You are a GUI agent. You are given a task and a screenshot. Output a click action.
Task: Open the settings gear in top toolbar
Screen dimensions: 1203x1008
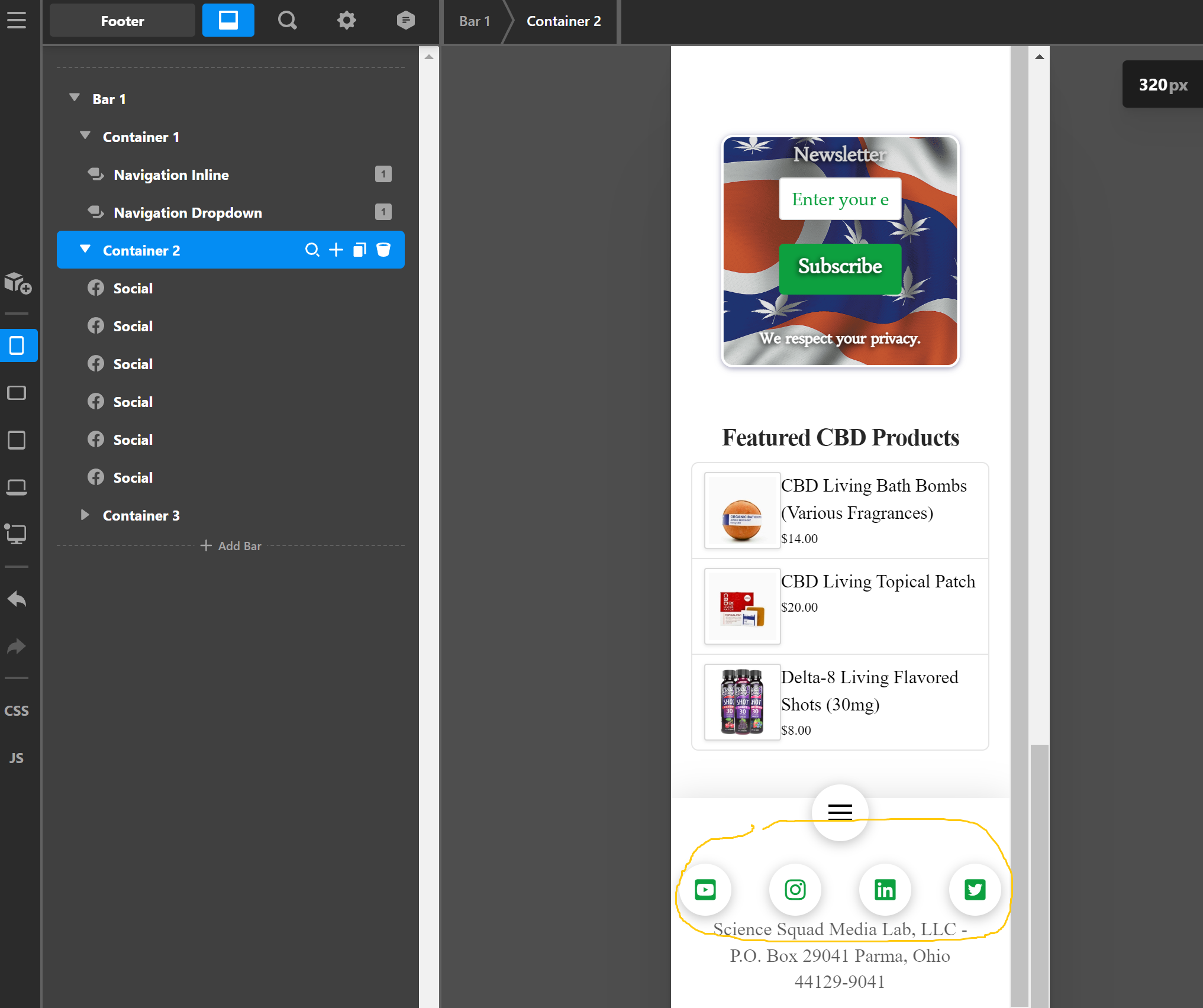coord(346,21)
